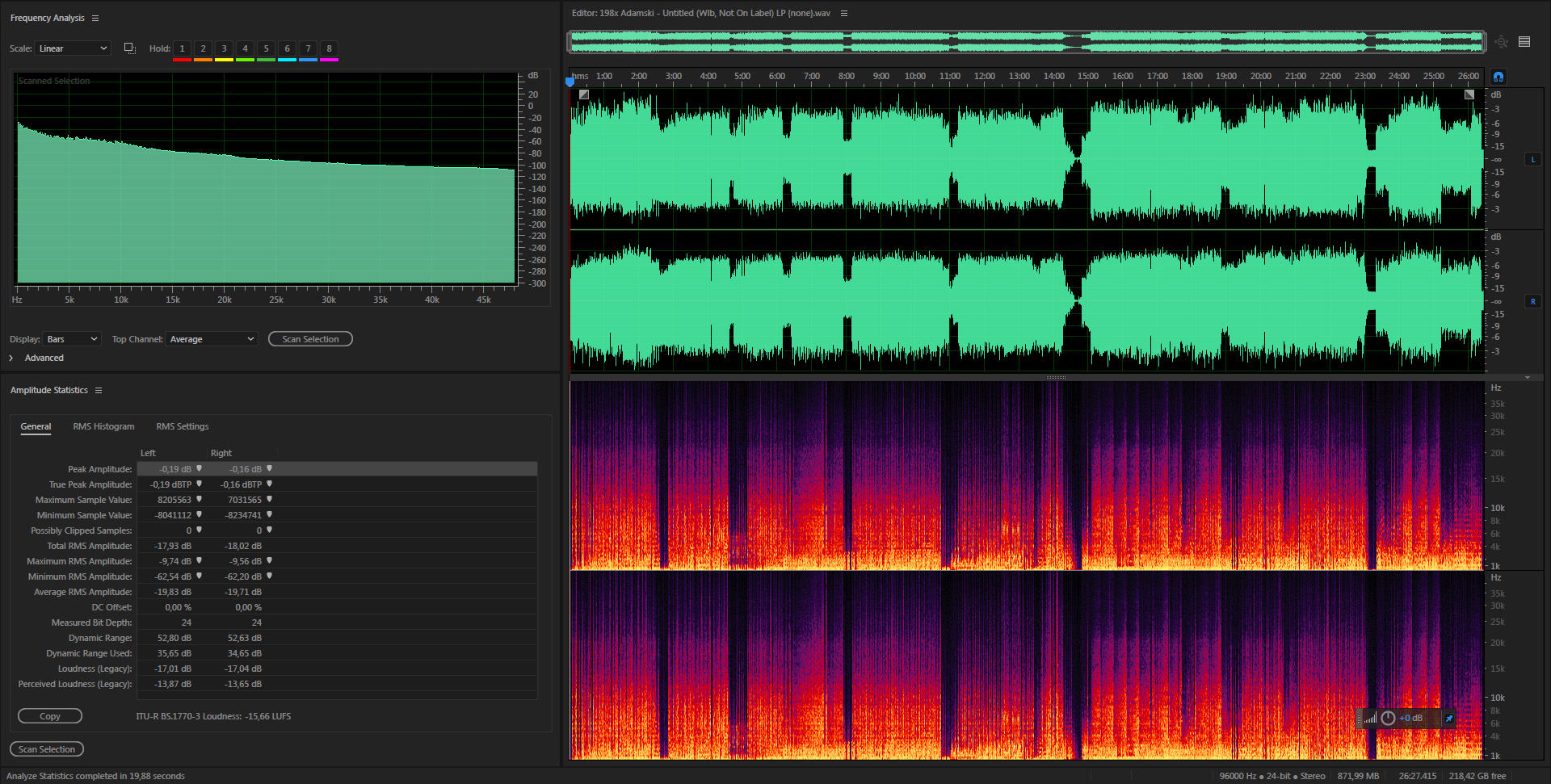Click the +0 dB gain value on the HUD
The image size is (1551, 784).
tap(1411, 718)
